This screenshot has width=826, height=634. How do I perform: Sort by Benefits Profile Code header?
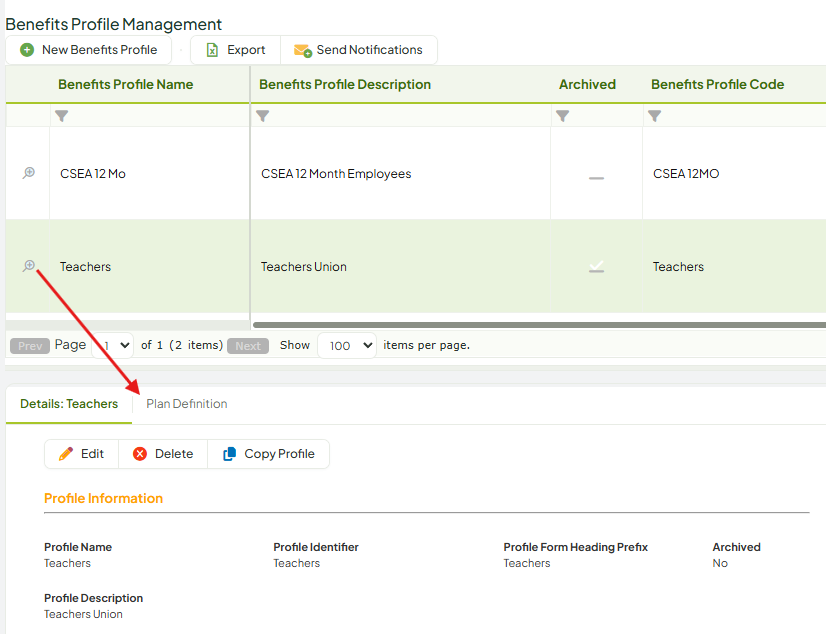(x=717, y=84)
